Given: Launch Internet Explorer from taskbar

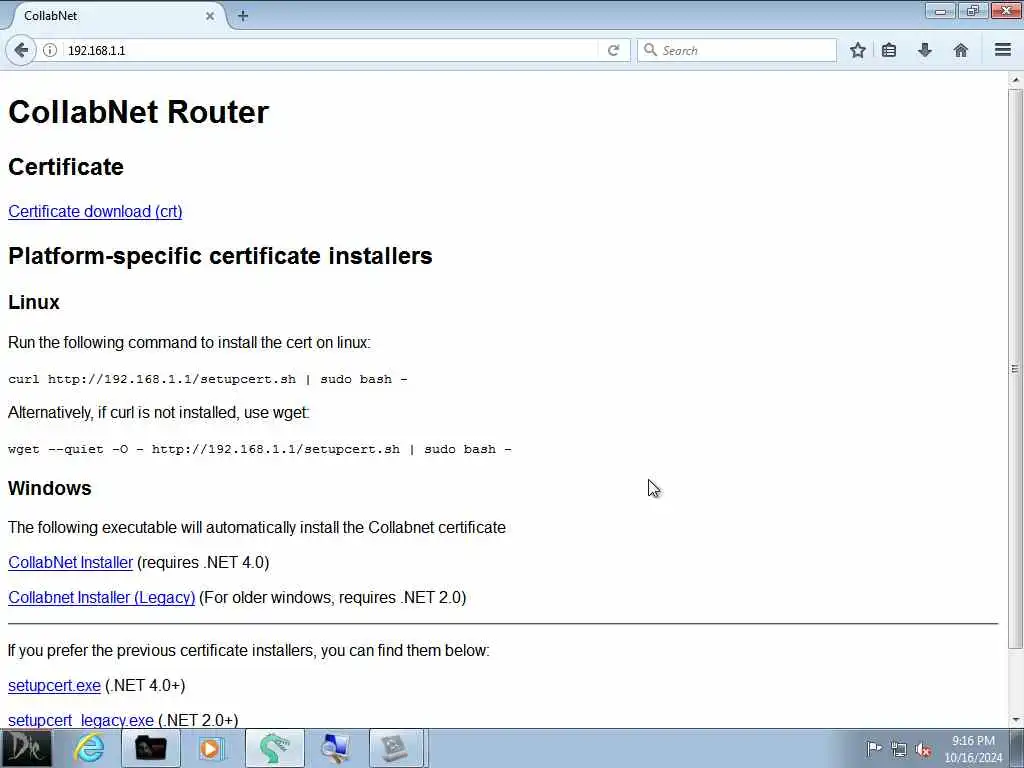Looking at the screenshot, I should (89, 748).
